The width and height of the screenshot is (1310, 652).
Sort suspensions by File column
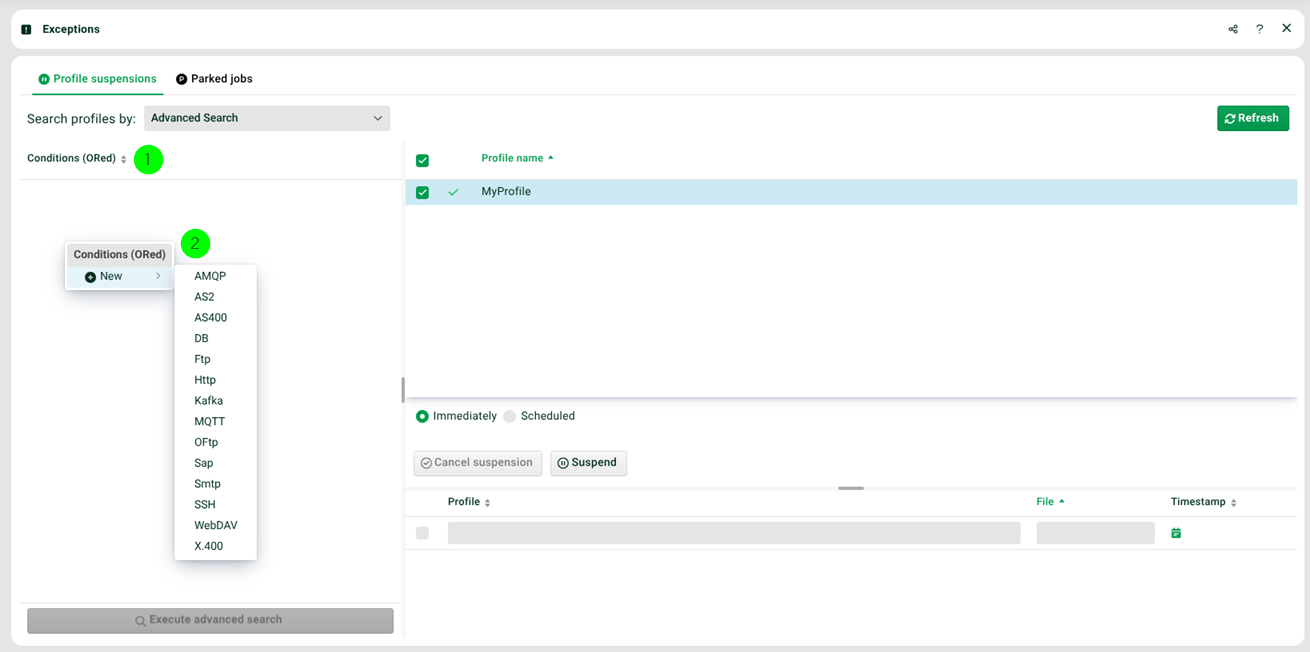(x=1050, y=502)
